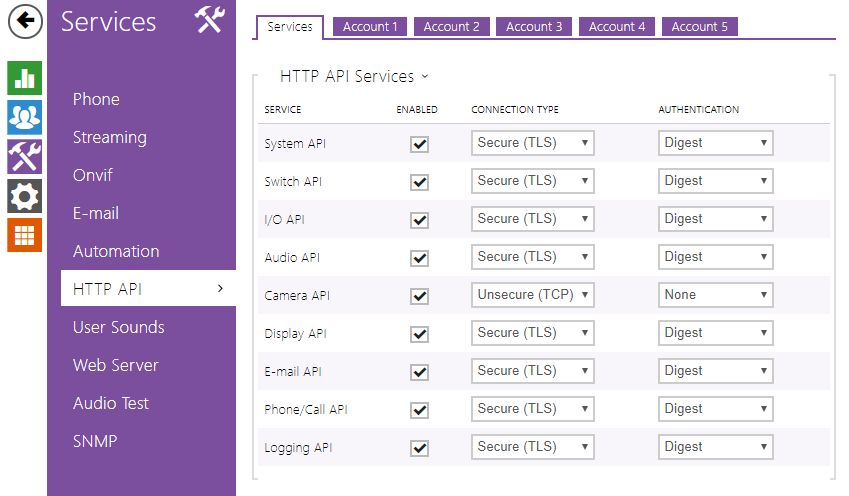Uncheck the Camera API enabled box
This screenshot has width=849, height=496.
pos(420,296)
